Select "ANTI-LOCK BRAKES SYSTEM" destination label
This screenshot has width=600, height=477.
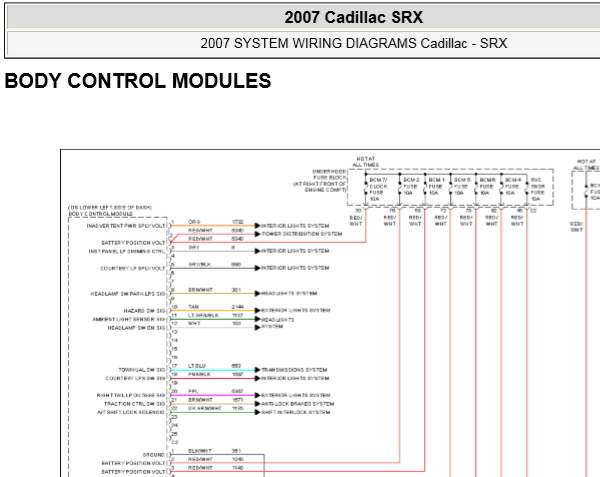pyautogui.click(x=297, y=404)
